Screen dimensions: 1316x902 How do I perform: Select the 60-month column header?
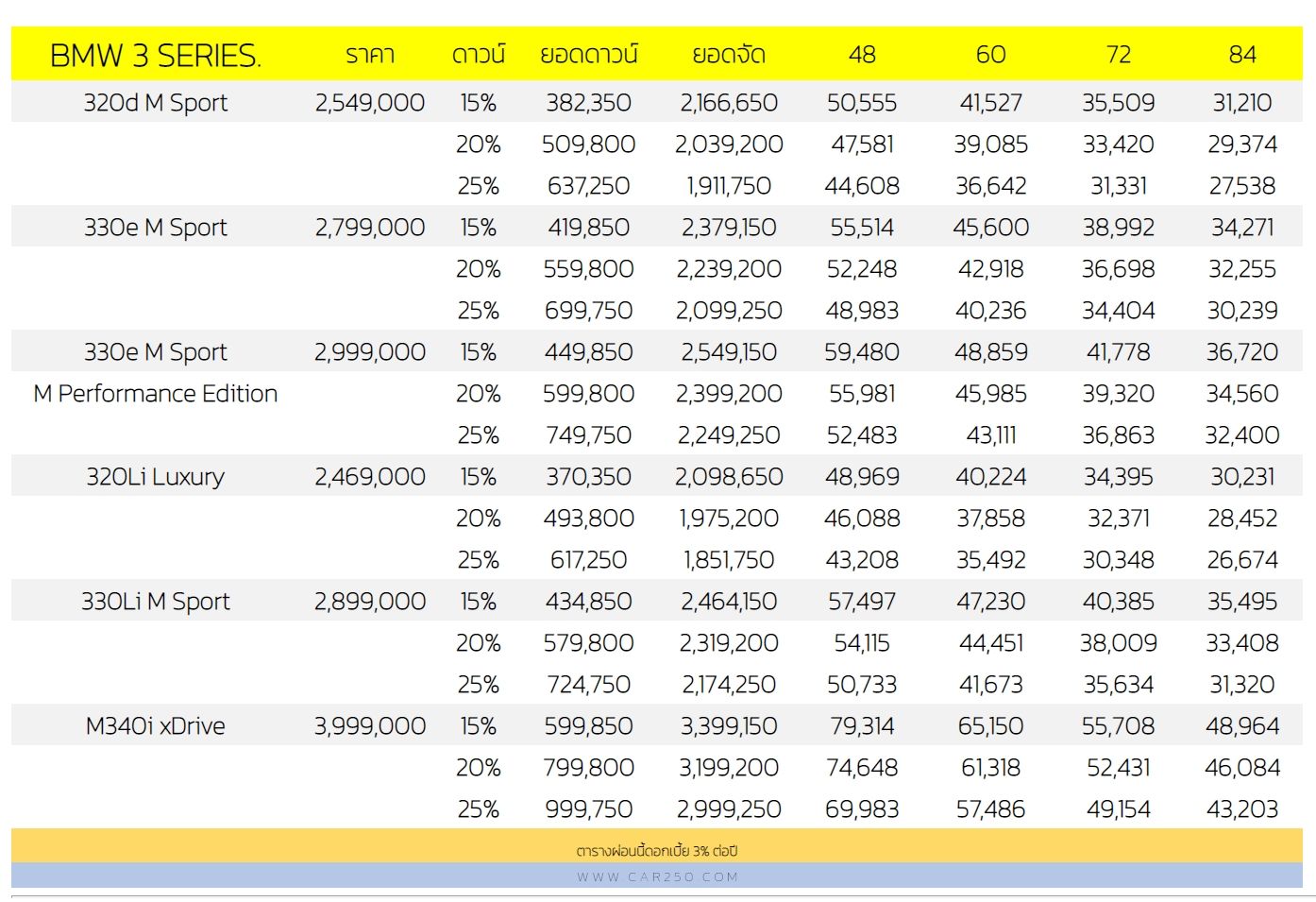click(990, 55)
